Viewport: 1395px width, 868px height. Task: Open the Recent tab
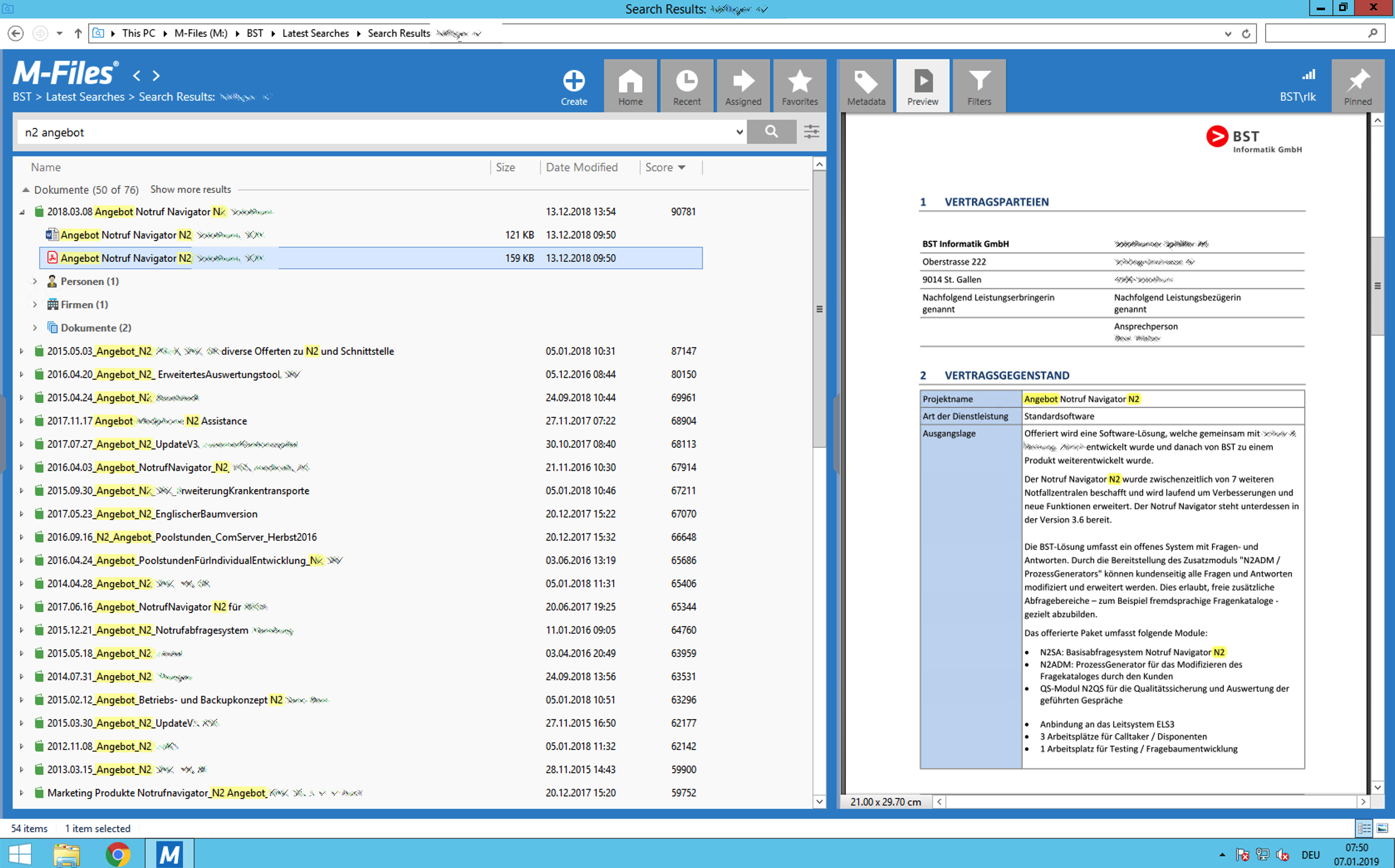tap(687, 86)
